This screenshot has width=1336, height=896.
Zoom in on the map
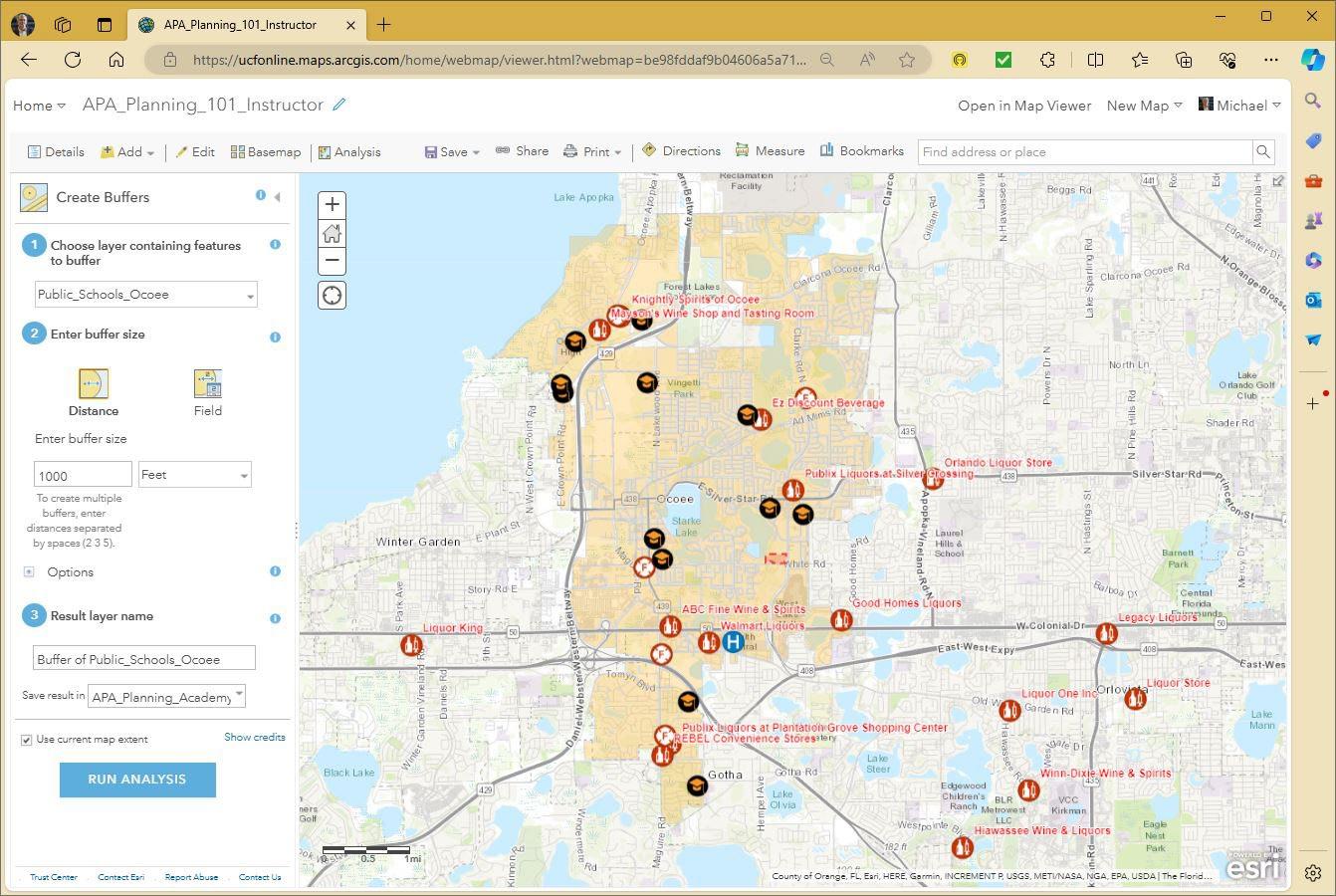332,205
